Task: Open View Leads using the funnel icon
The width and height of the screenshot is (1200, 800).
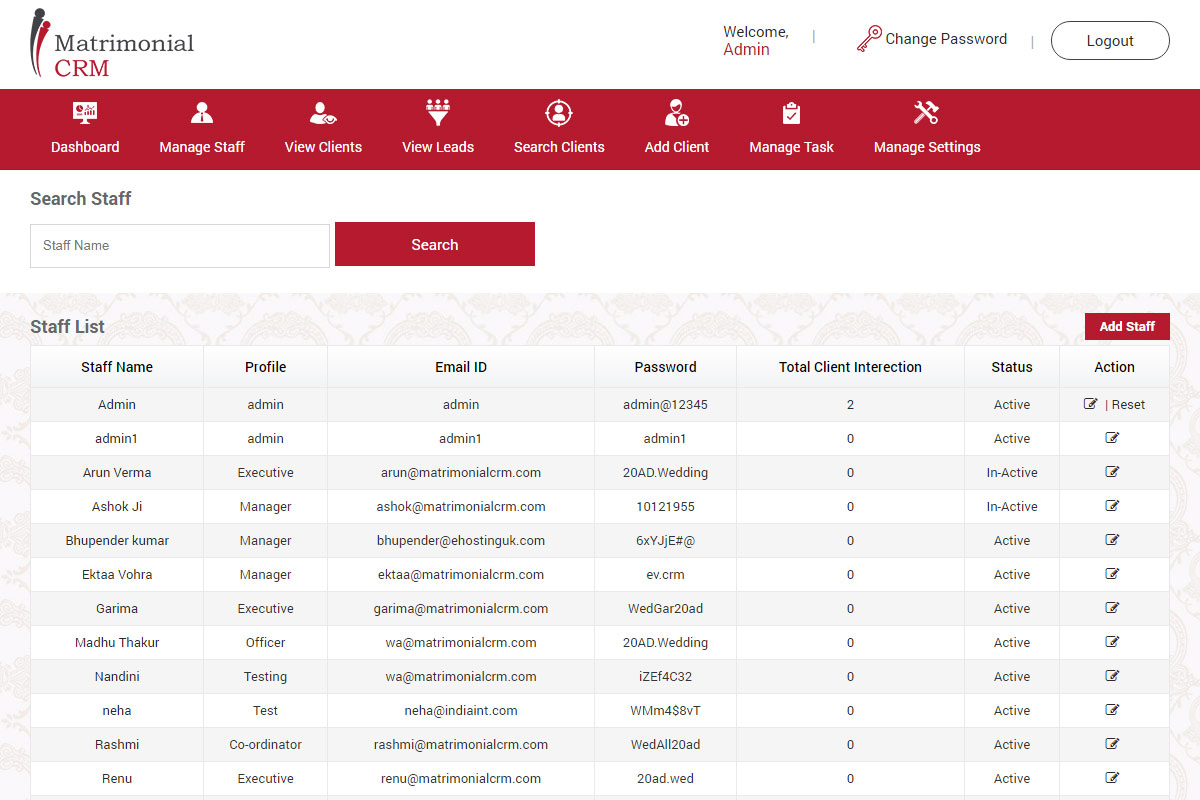Action: coord(437,112)
